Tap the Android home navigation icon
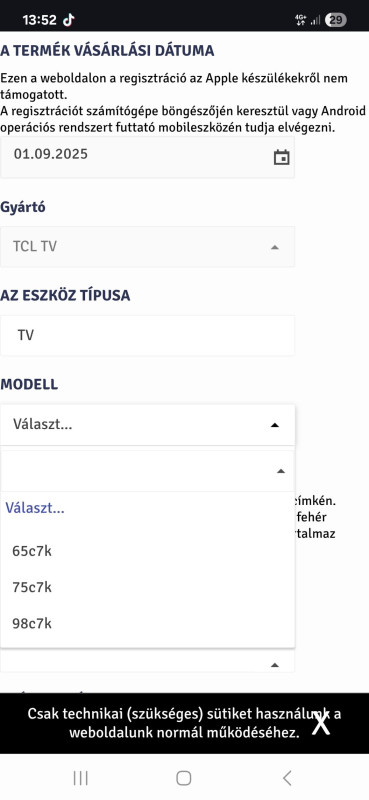Image resolution: width=369 pixels, height=800 pixels. [184, 778]
